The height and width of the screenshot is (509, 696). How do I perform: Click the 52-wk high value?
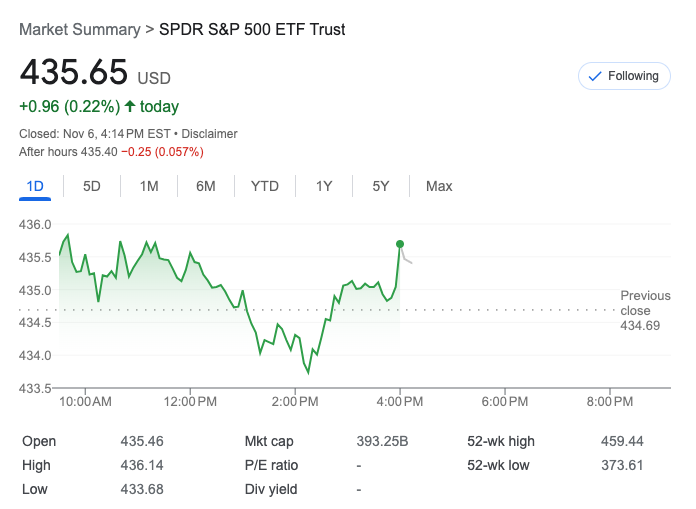[x=621, y=441]
